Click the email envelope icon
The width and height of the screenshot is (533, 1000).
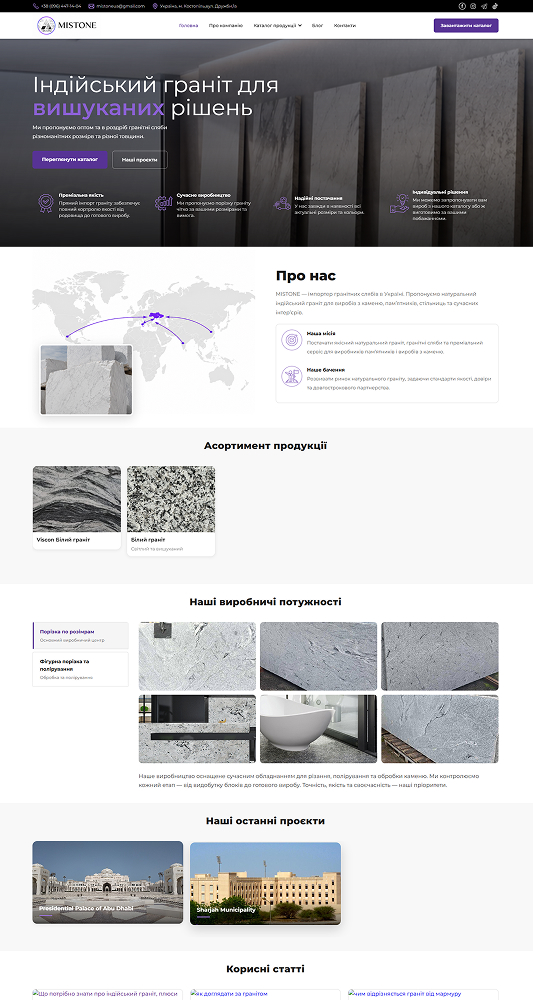(91, 6)
